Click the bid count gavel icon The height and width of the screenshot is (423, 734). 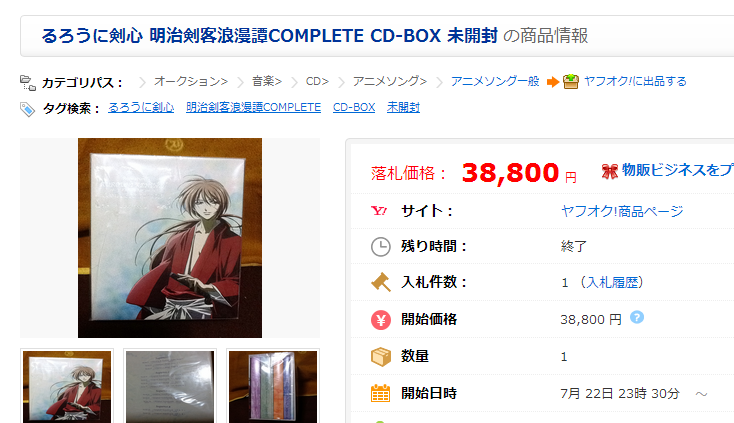pos(381,282)
